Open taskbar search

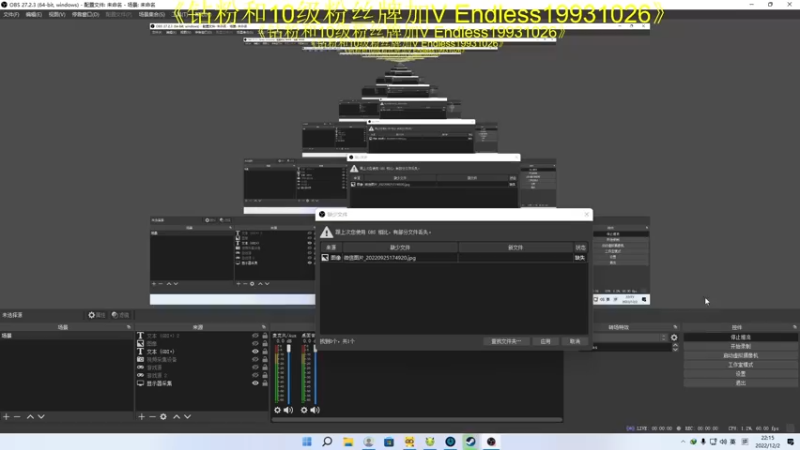click(327, 441)
